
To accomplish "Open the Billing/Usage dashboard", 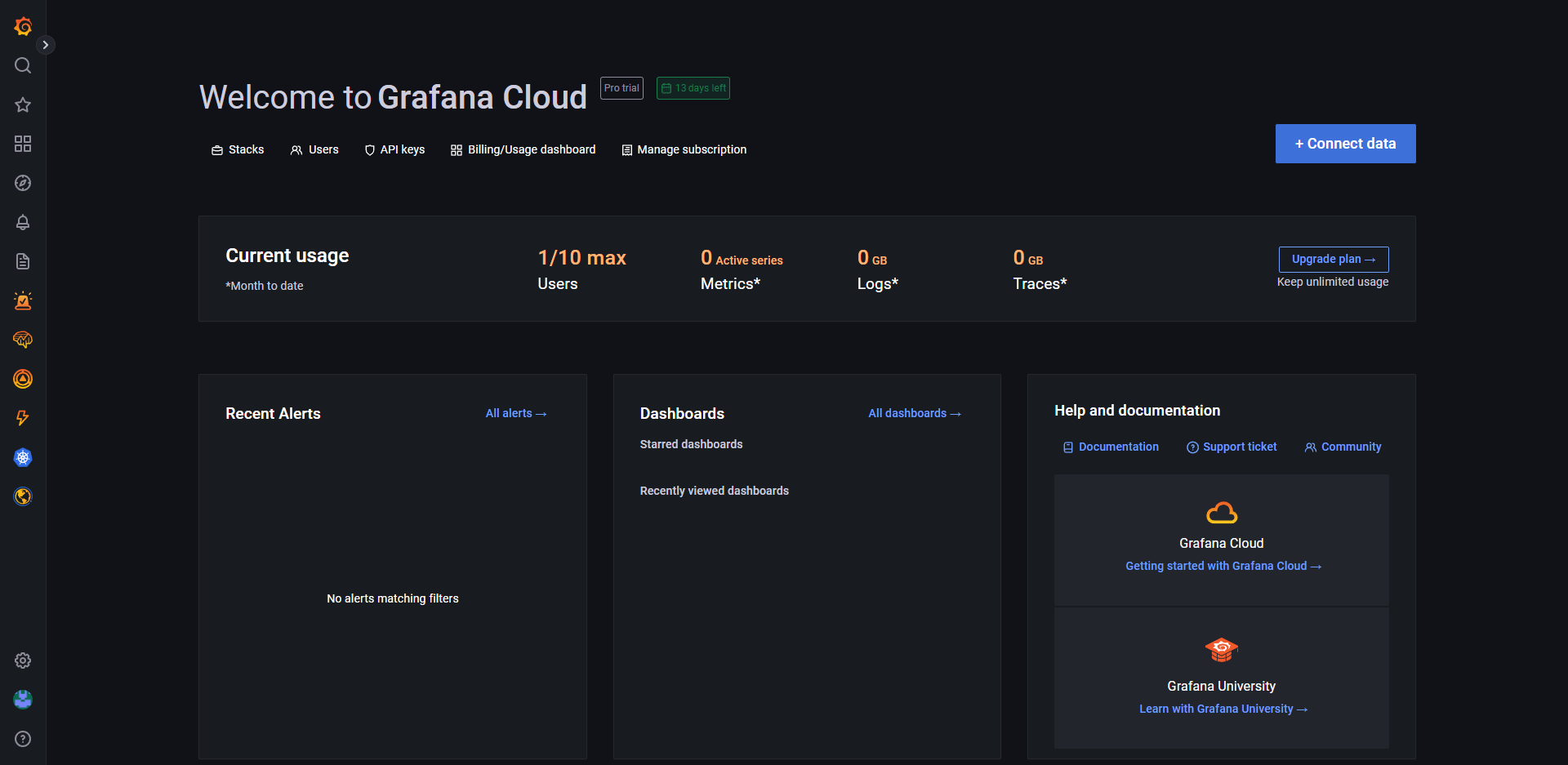I will tap(523, 149).
